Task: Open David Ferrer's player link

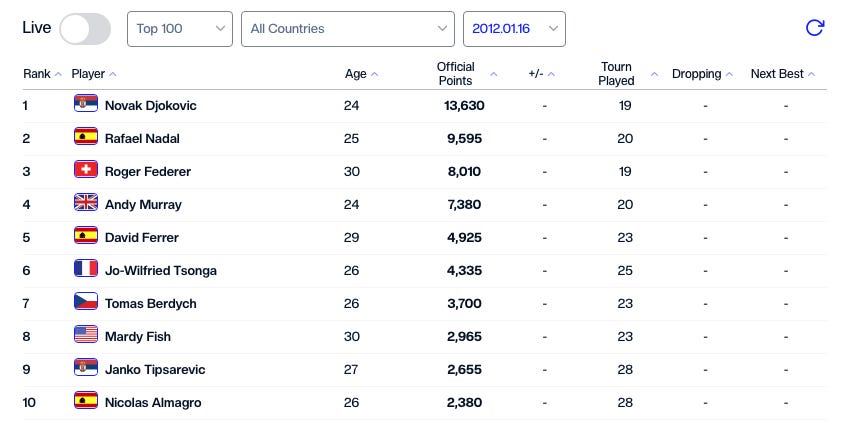Action: 143,237
